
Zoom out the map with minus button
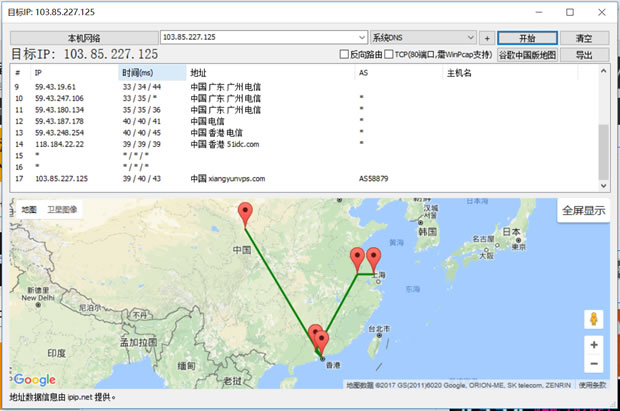click(594, 364)
